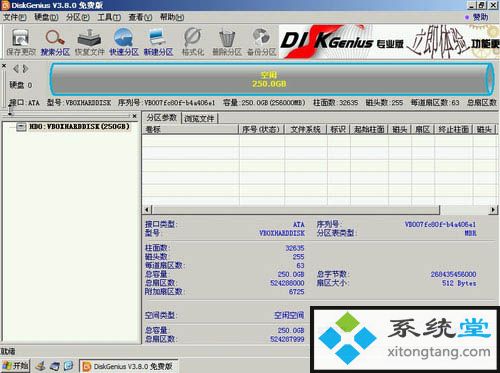Click the 删除分区 delete partition icon

click(227, 42)
